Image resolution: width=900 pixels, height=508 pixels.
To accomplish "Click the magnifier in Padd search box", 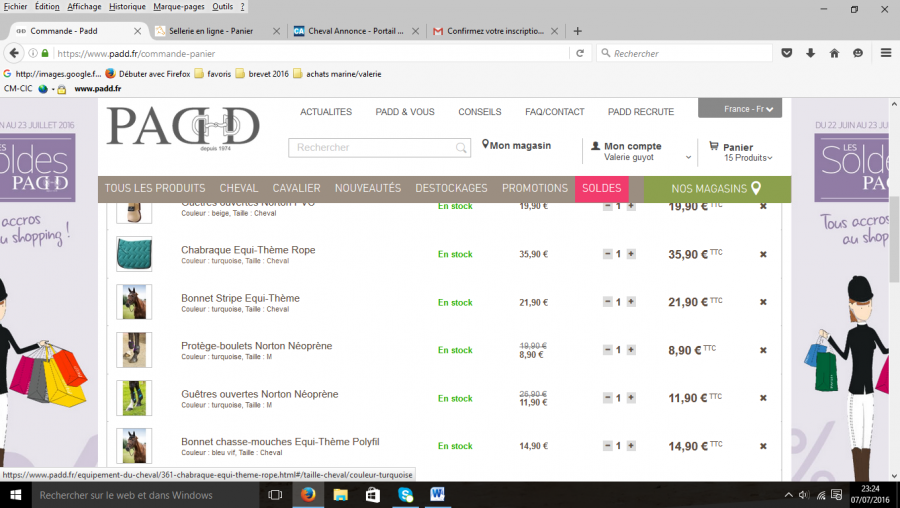I will click(x=461, y=148).
